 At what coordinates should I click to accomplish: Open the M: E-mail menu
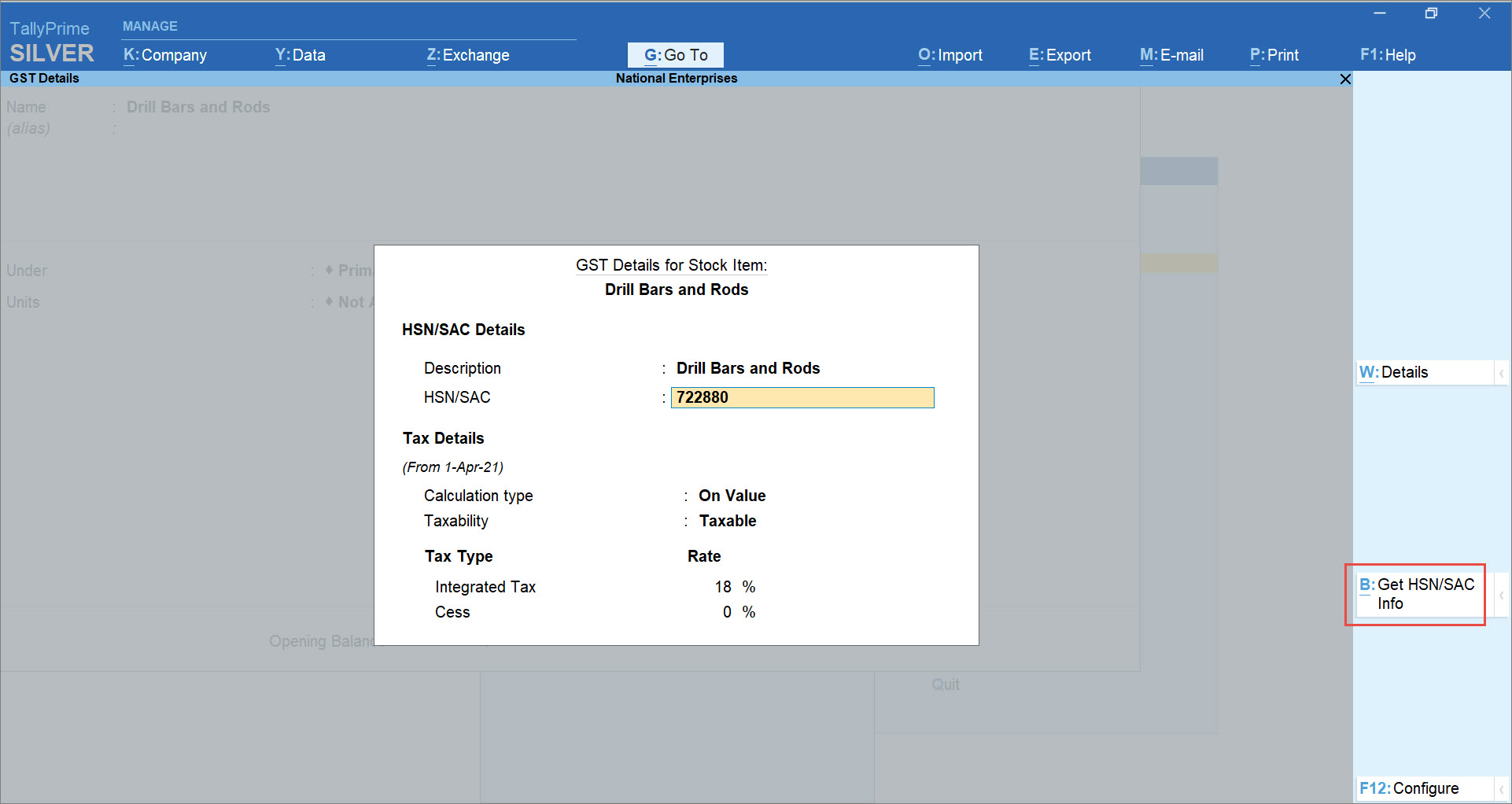[x=1171, y=55]
